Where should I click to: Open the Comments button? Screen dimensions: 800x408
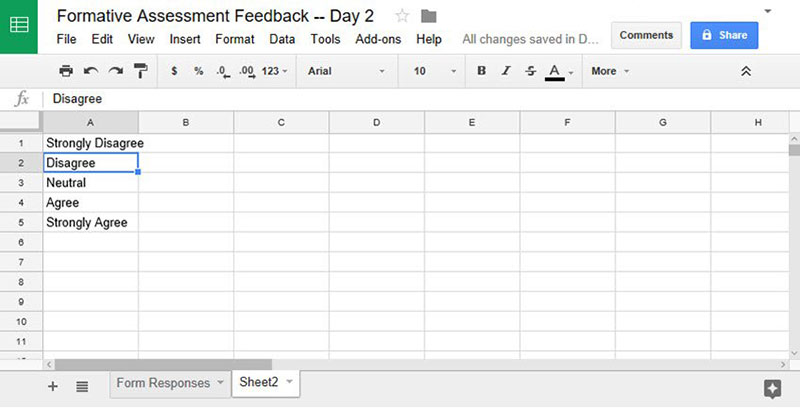click(646, 35)
